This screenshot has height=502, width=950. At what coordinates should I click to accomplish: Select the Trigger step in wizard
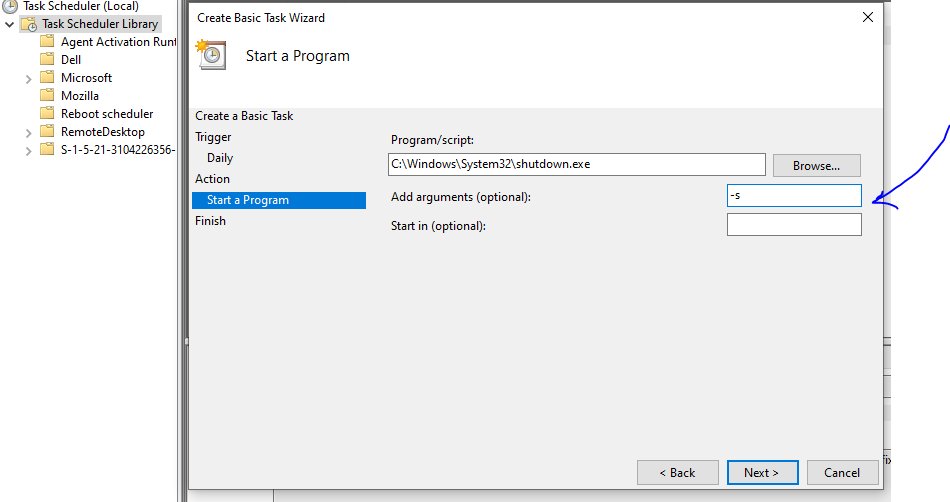click(x=213, y=137)
